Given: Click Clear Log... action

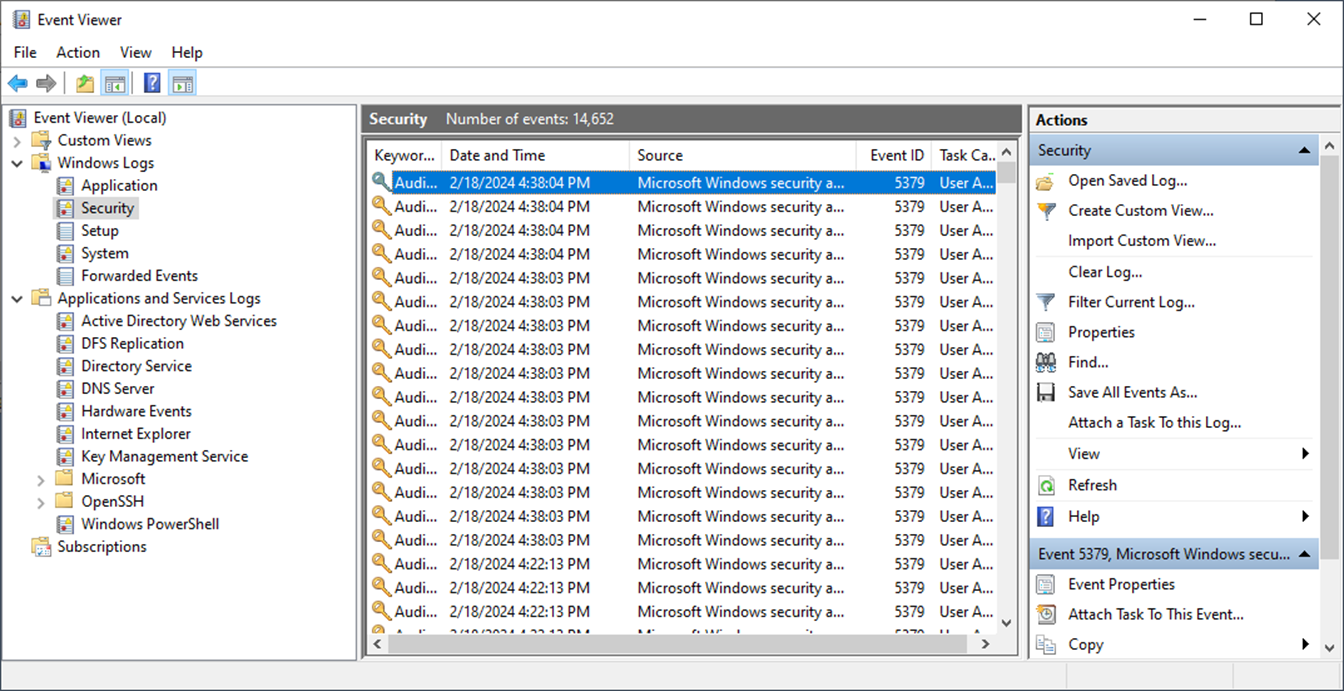Looking at the screenshot, I should [1105, 272].
